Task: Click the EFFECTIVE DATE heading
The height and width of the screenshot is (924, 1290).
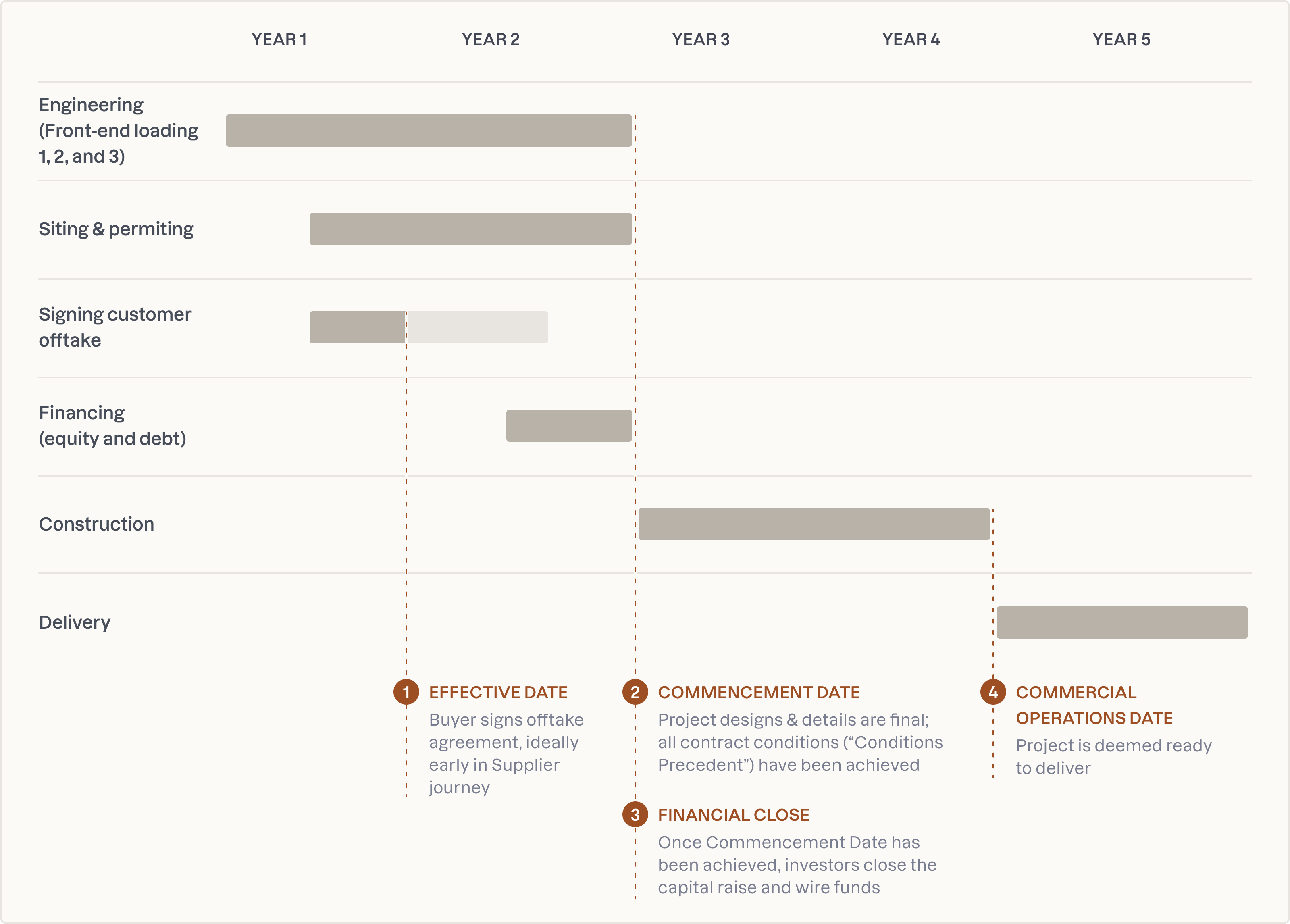Action: click(x=498, y=693)
